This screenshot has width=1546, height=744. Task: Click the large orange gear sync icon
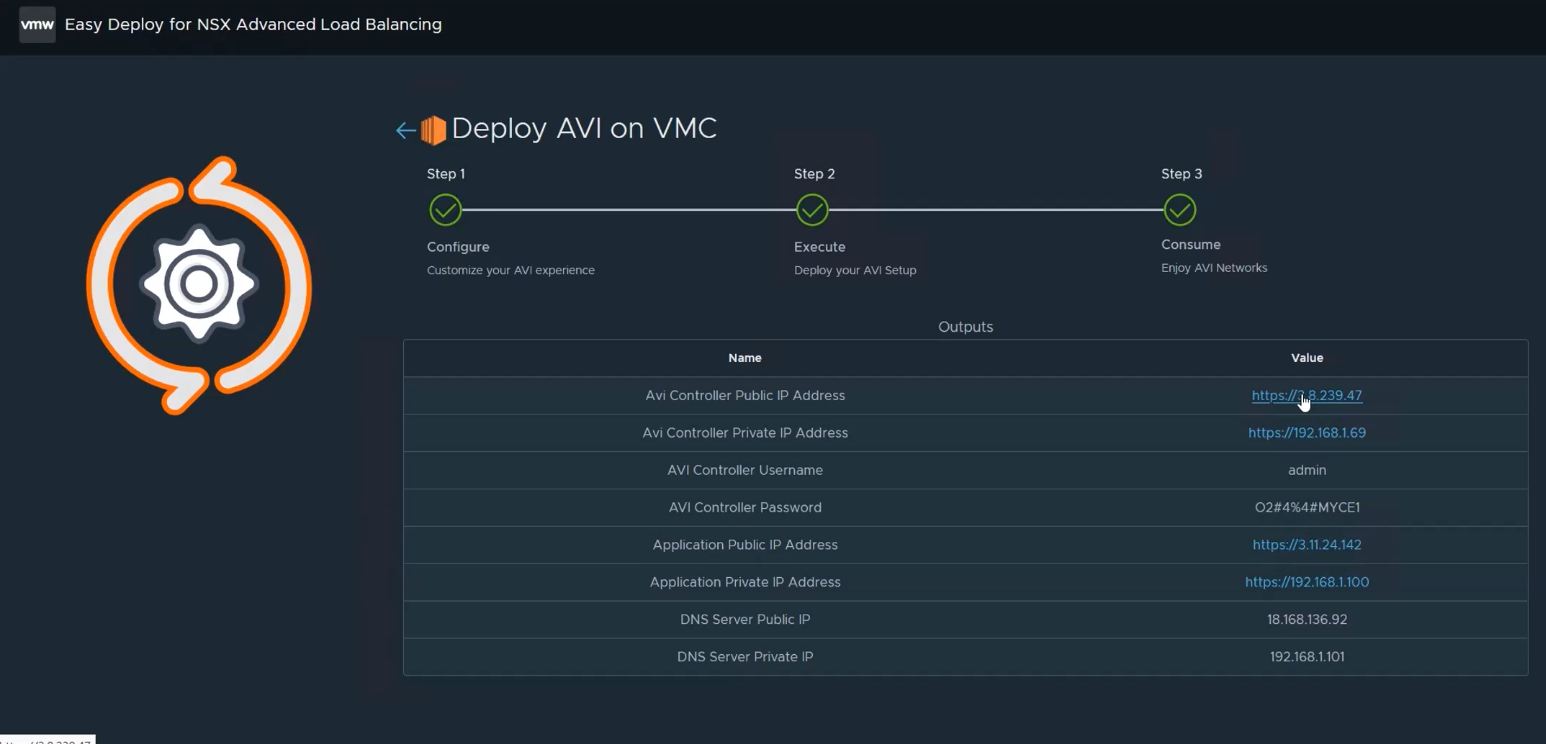(199, 285)
